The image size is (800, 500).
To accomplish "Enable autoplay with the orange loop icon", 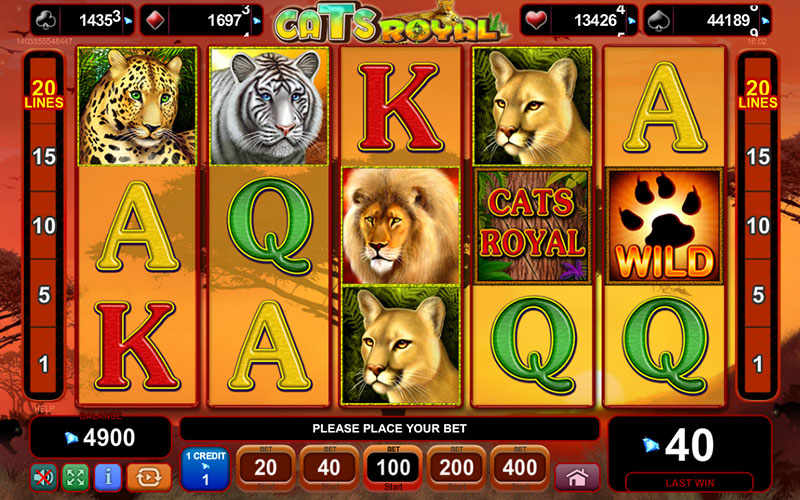I will pyautogui.click(x=148, y=478).
